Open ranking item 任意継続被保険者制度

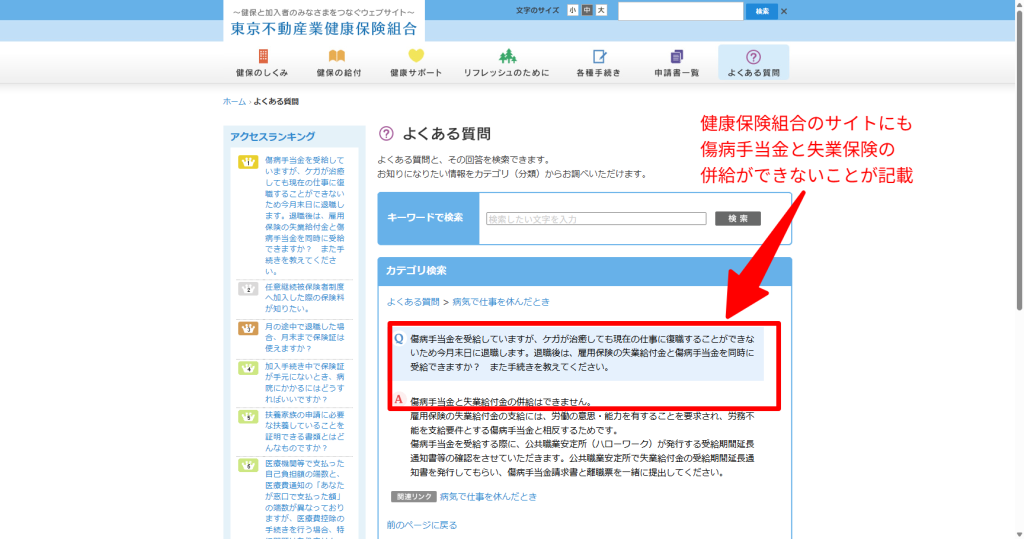(x=305, y=297)
